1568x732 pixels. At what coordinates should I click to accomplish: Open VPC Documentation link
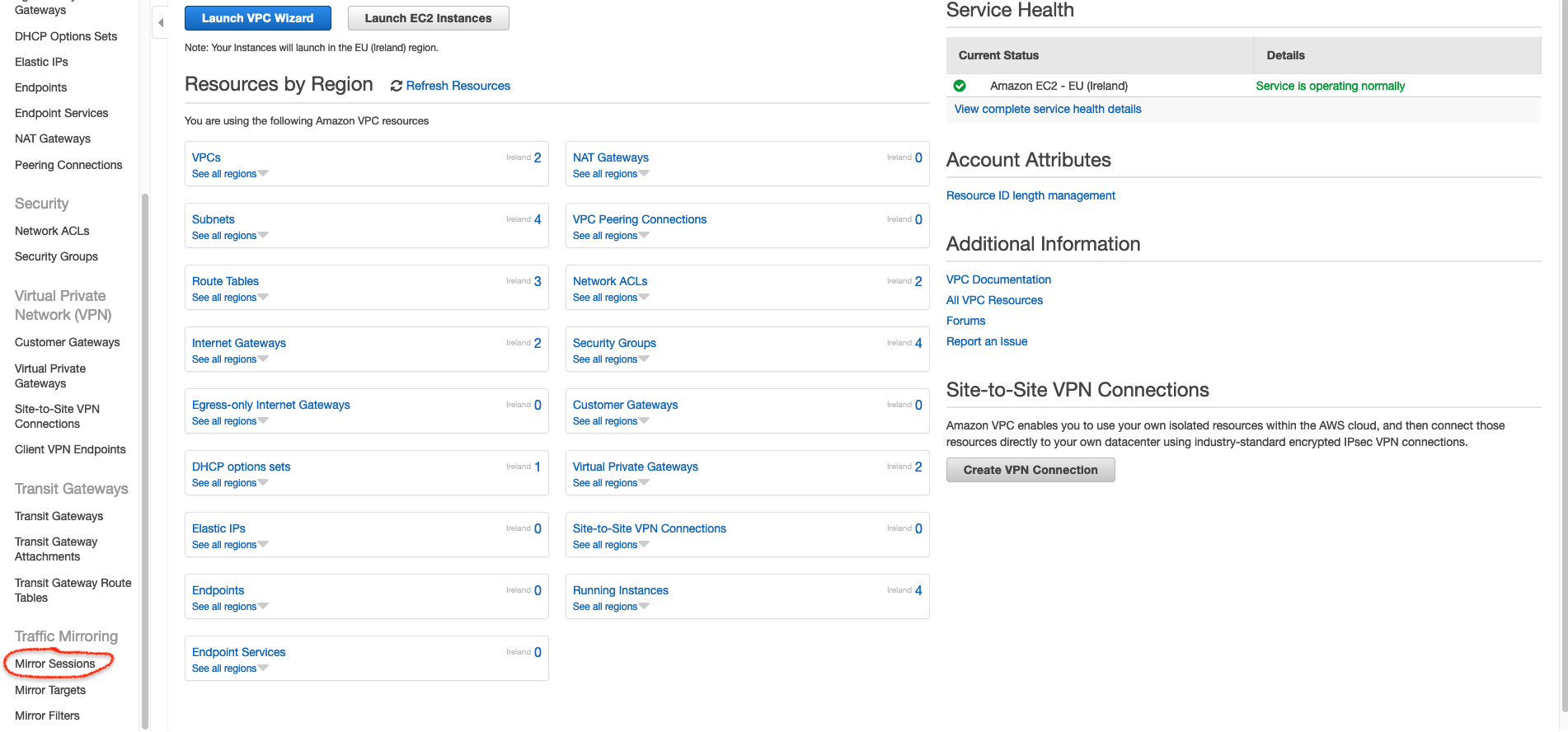(x=998, y=279)
